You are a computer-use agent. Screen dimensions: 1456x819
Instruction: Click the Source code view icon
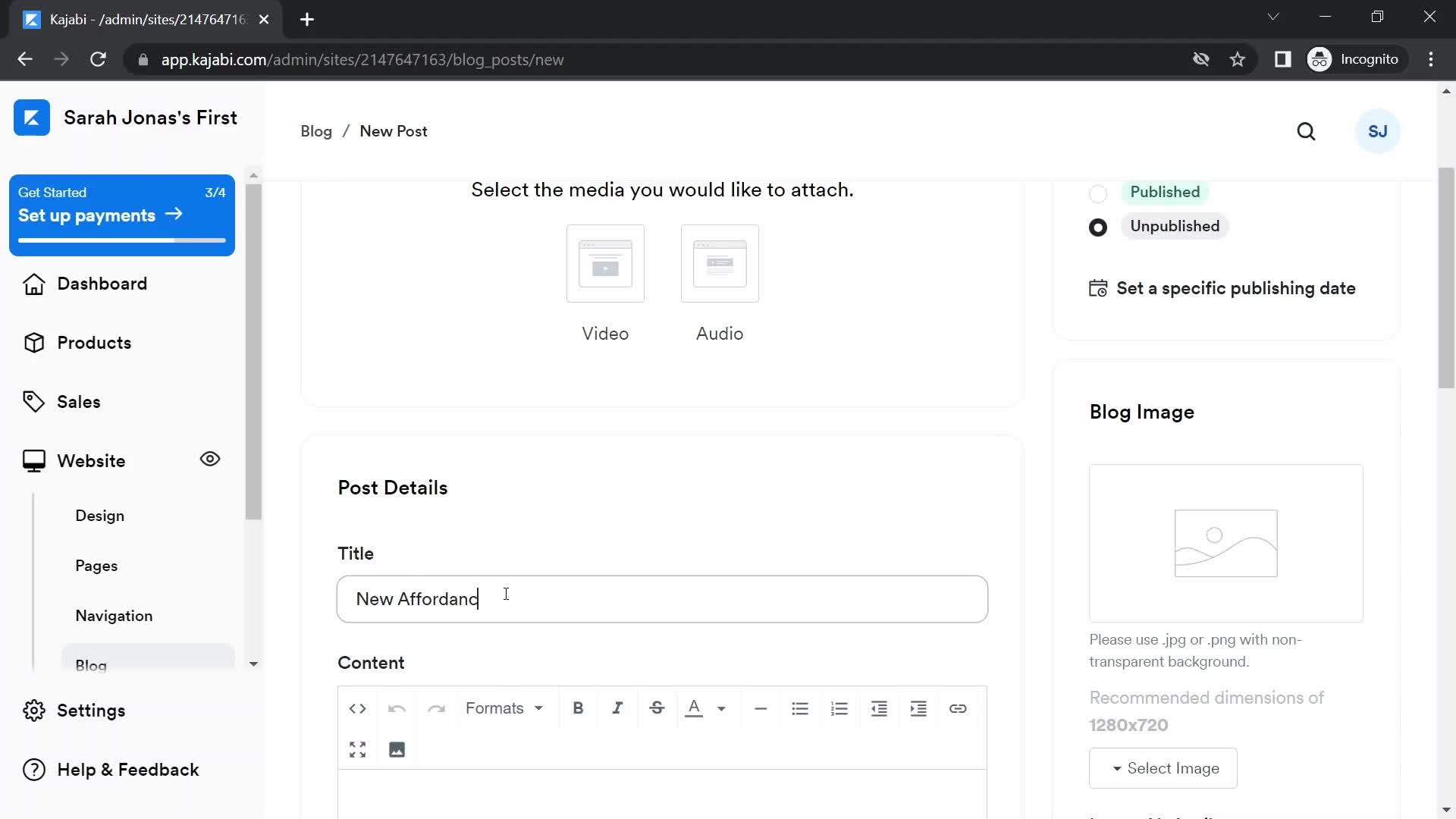[x=358, y=708]
